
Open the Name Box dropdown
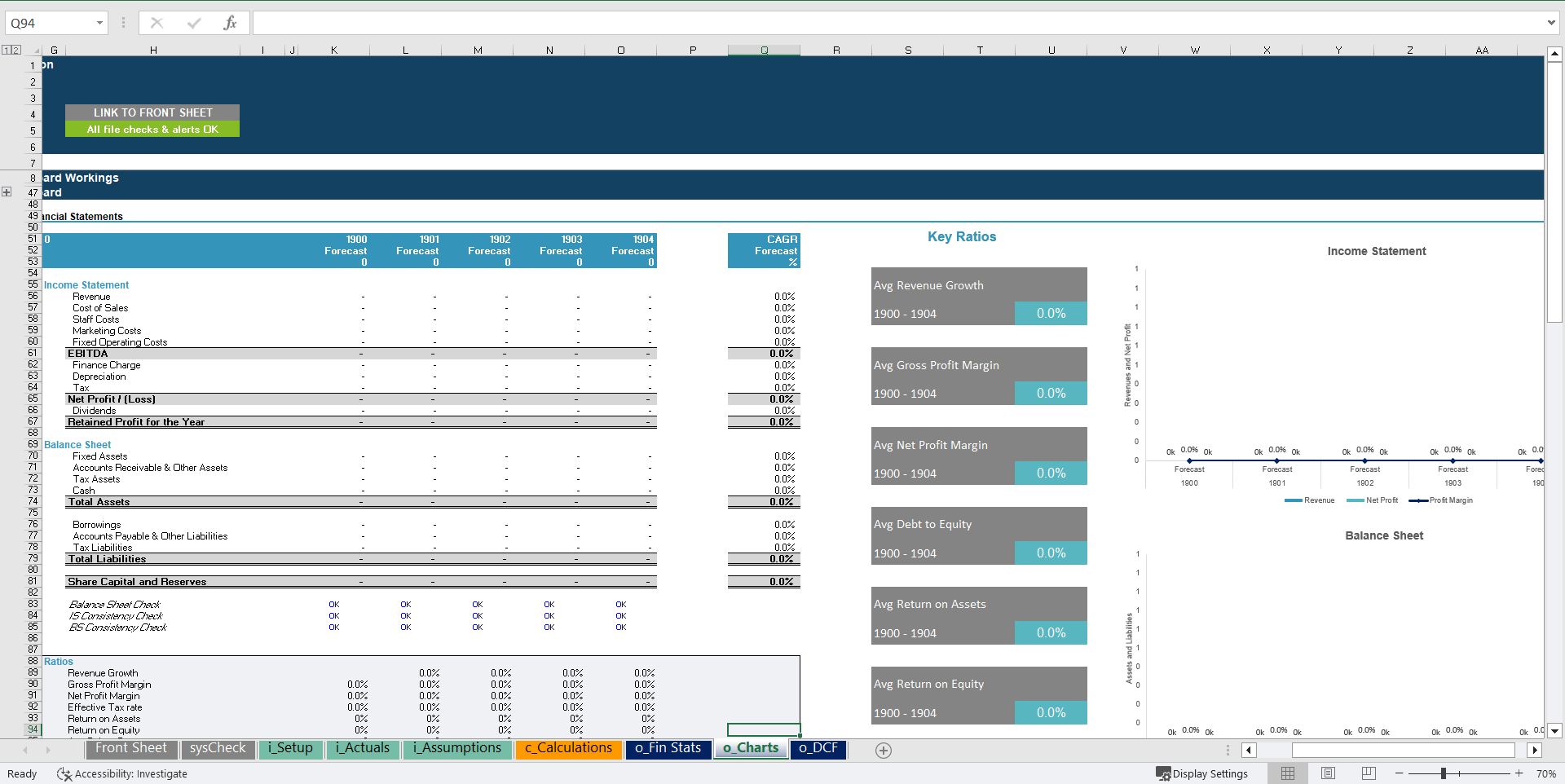click(99, 22)
